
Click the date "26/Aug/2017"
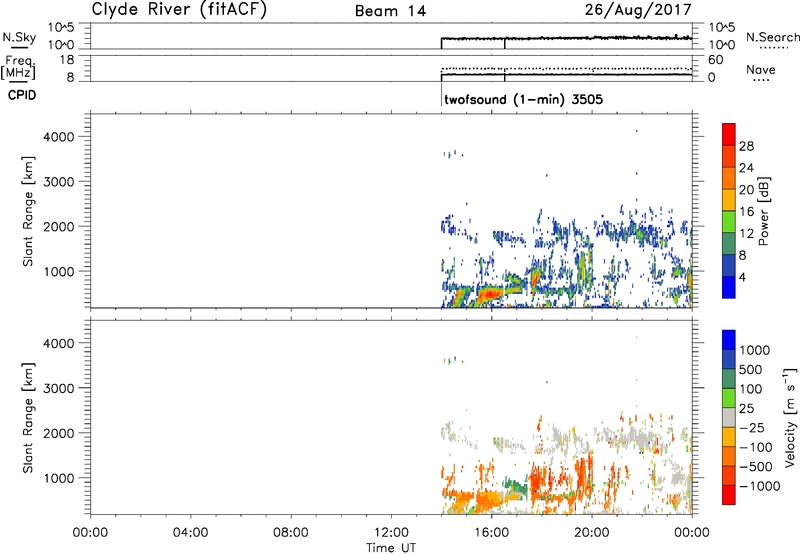tap(638, 10)
